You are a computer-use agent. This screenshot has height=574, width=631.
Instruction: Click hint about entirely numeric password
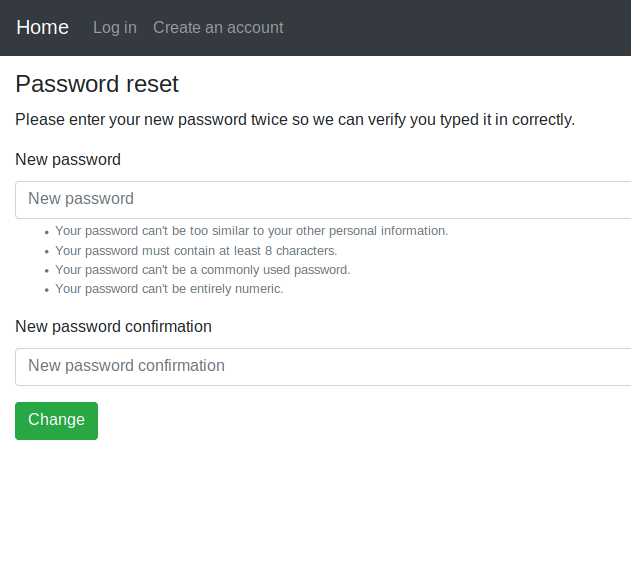pos(169,289)
